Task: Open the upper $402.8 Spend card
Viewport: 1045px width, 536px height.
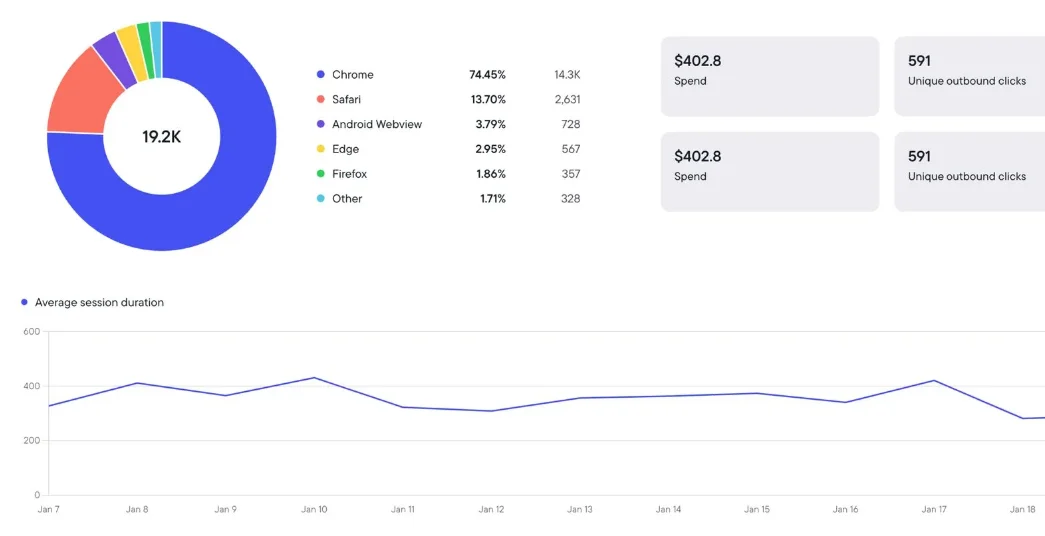Action: 769,76
